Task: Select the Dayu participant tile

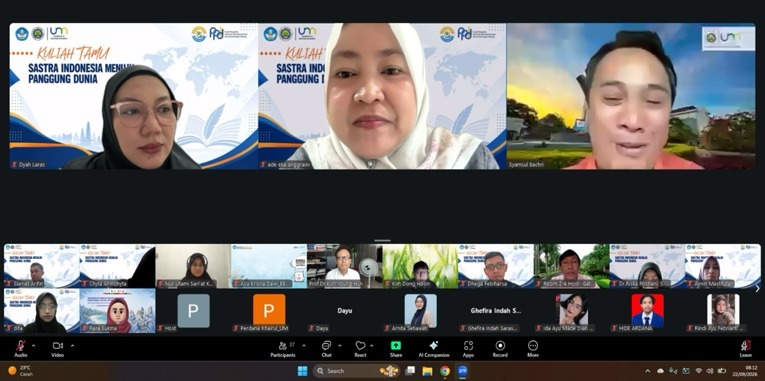Action: coord(344,311)
